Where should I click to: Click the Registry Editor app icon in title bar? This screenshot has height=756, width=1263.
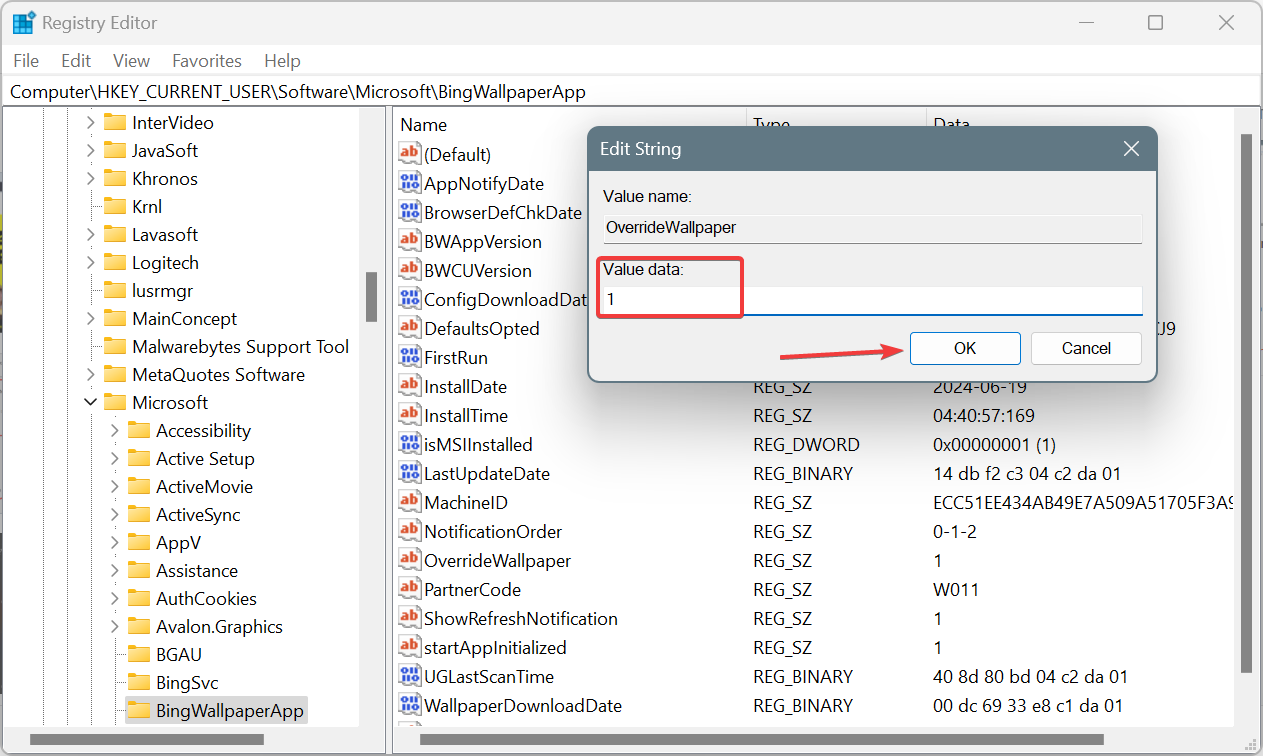[x=24, y=22]
